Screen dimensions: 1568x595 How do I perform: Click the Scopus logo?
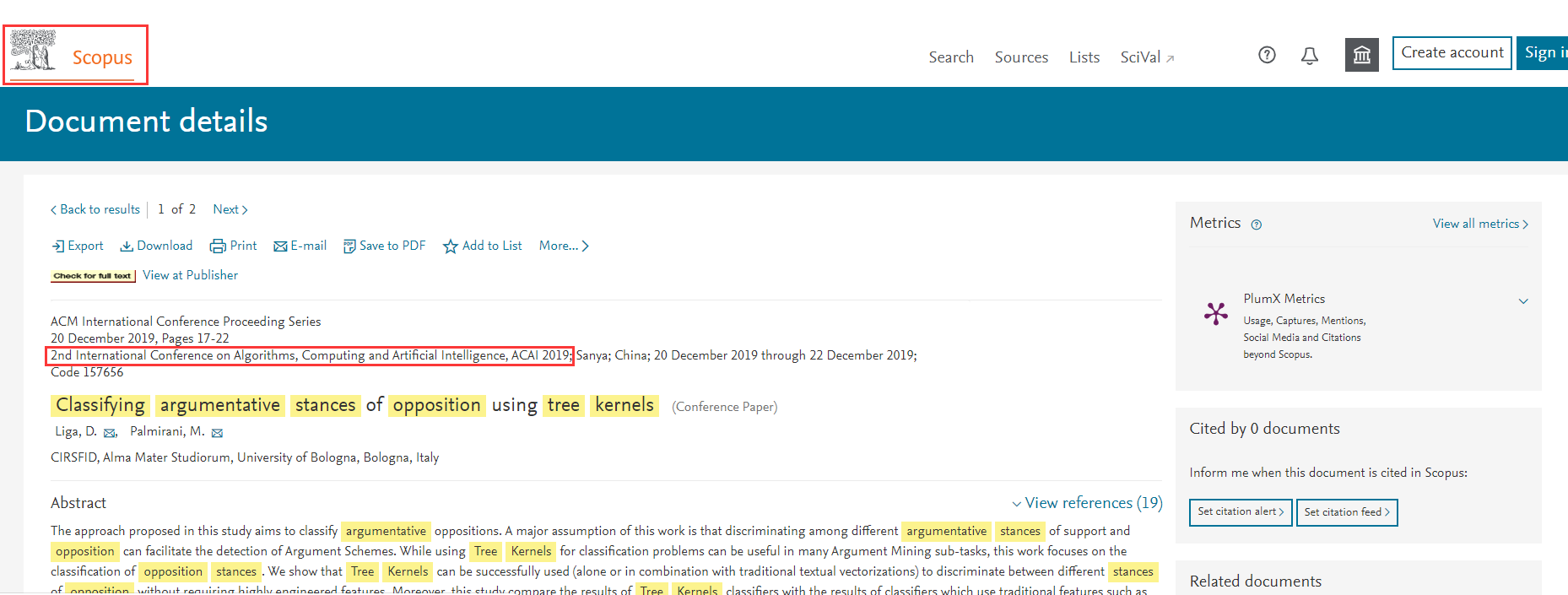click(x=74, y=56)
